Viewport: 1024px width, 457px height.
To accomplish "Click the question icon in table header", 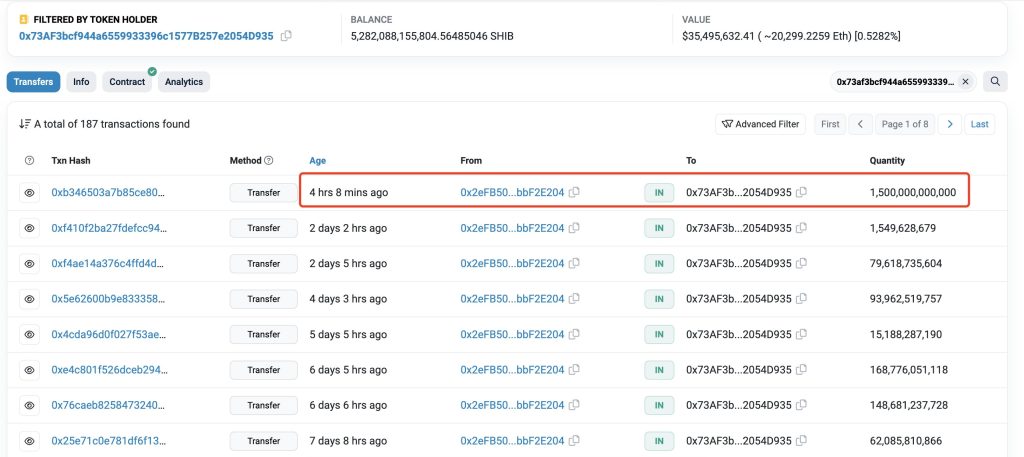I will 29,160.
